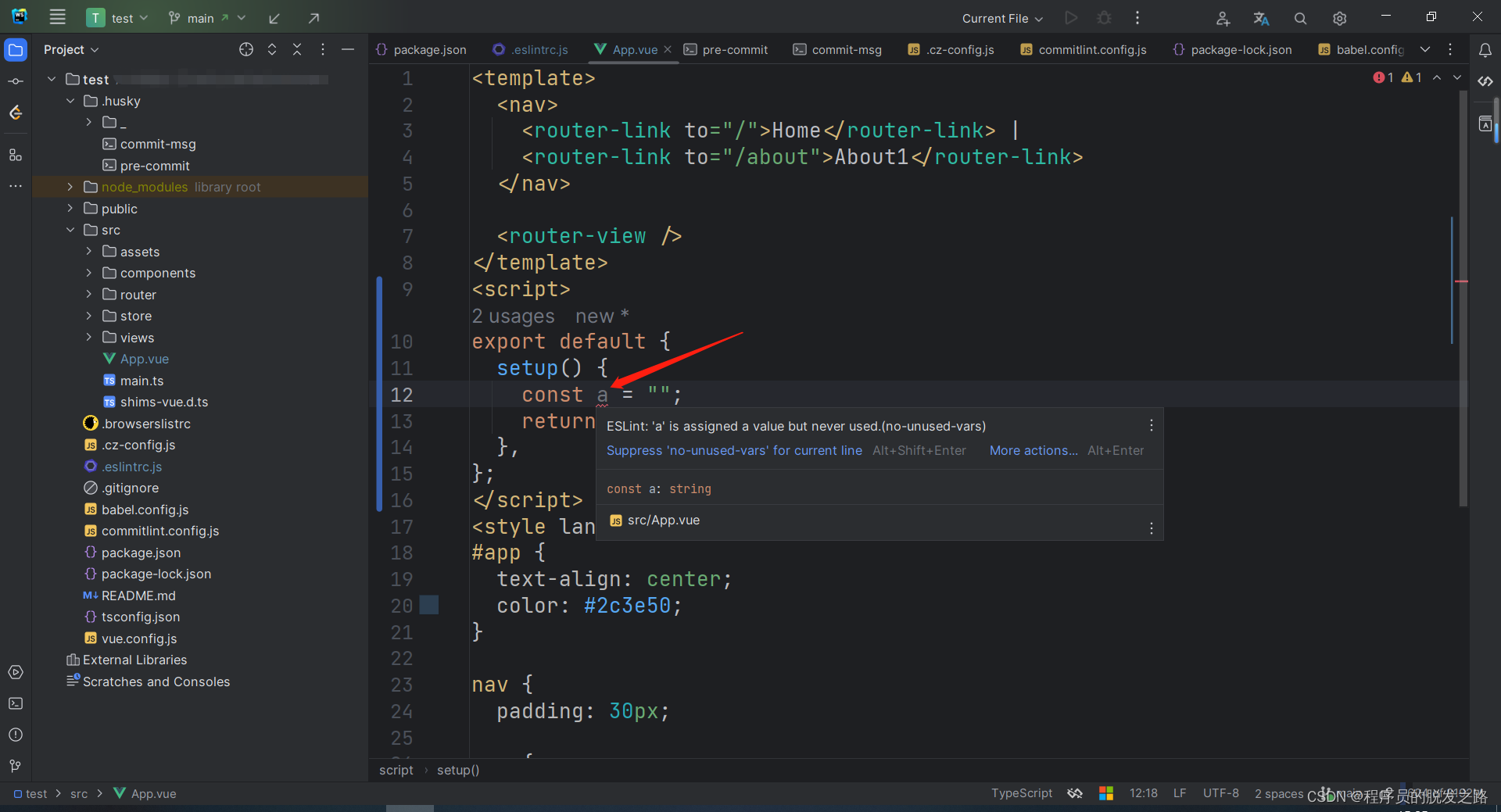Open the Commit tool window
This screenshot has width=1501, height=812.
(16, 81)
